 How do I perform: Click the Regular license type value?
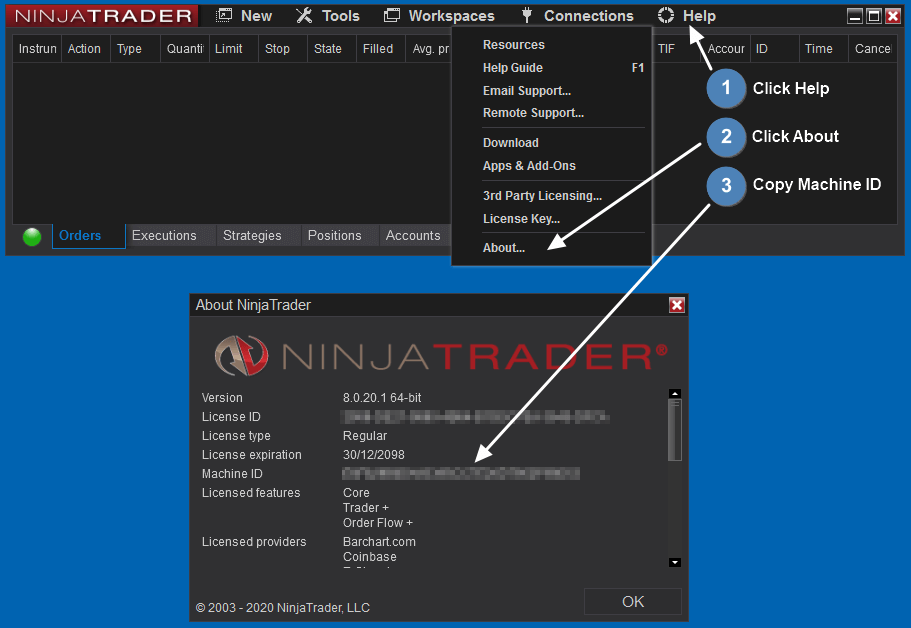pyautogui.click(x=365, y=436)
